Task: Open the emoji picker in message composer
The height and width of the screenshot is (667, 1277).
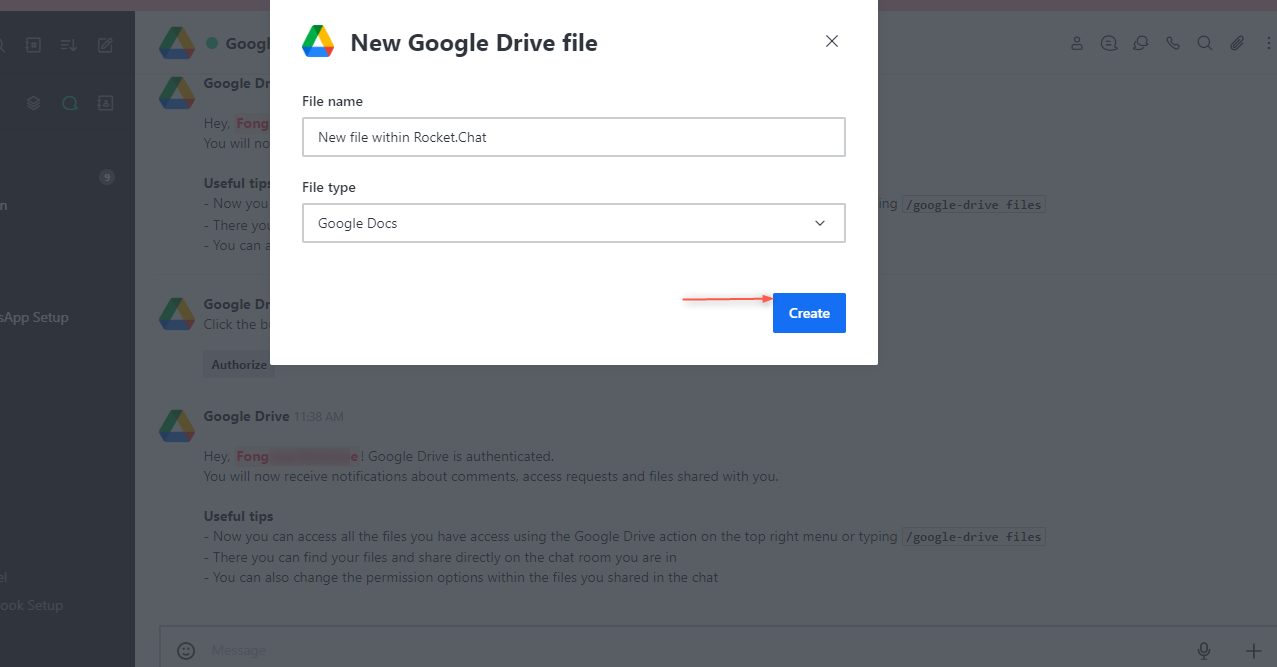Action: click(x=186, y=651)
